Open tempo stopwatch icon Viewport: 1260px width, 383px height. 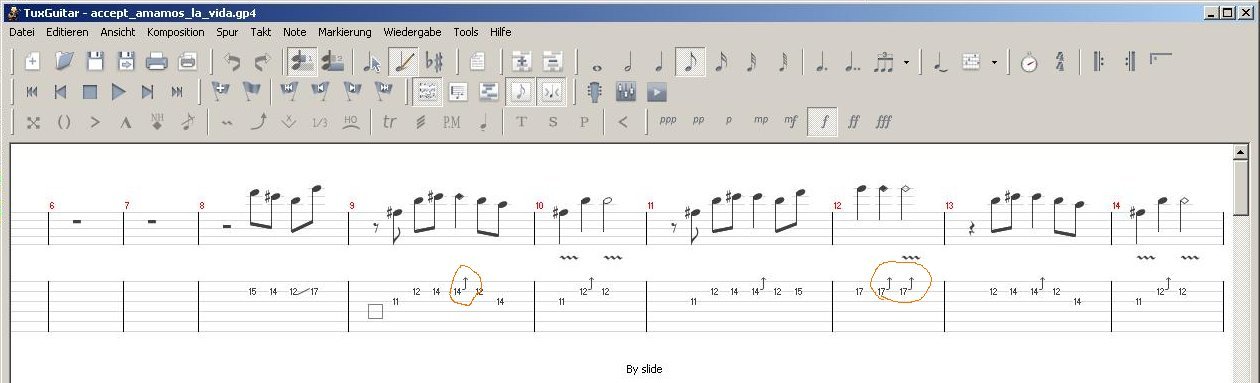click(x=1029, y=63)
